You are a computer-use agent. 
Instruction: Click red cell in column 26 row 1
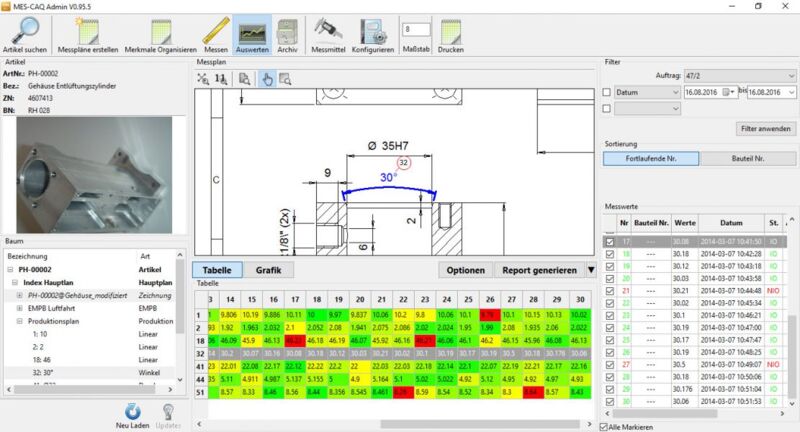(x=490, y=315)
